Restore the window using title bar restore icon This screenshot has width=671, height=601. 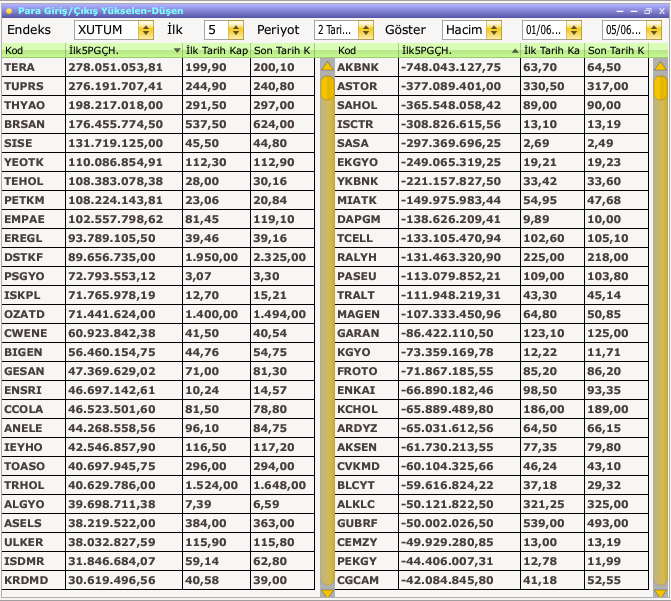pos(647,11)
